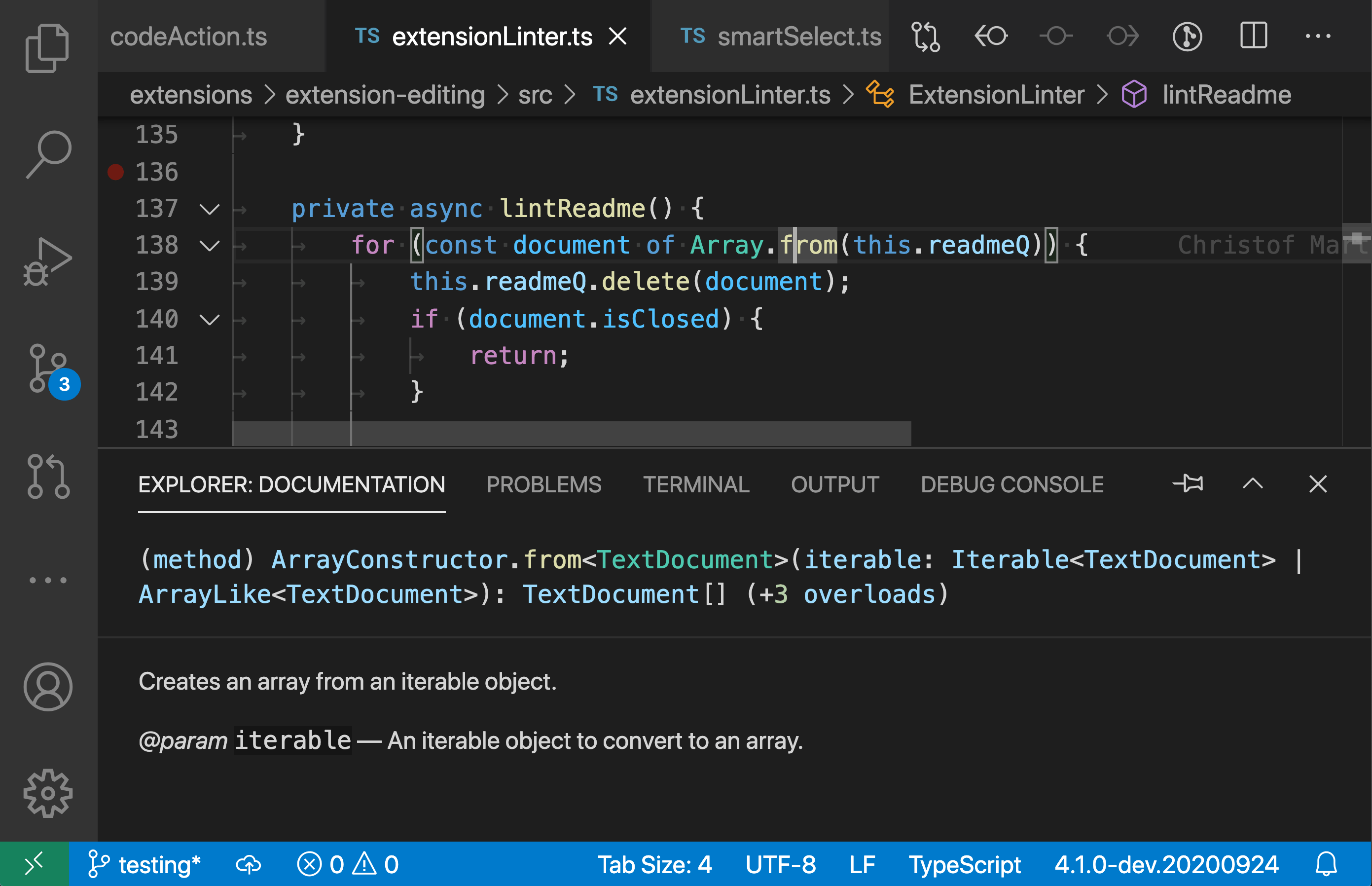Click the Accounts icon in the activity bar
Viewport: 1372px width, 886px height.
(x=48, y=686)
